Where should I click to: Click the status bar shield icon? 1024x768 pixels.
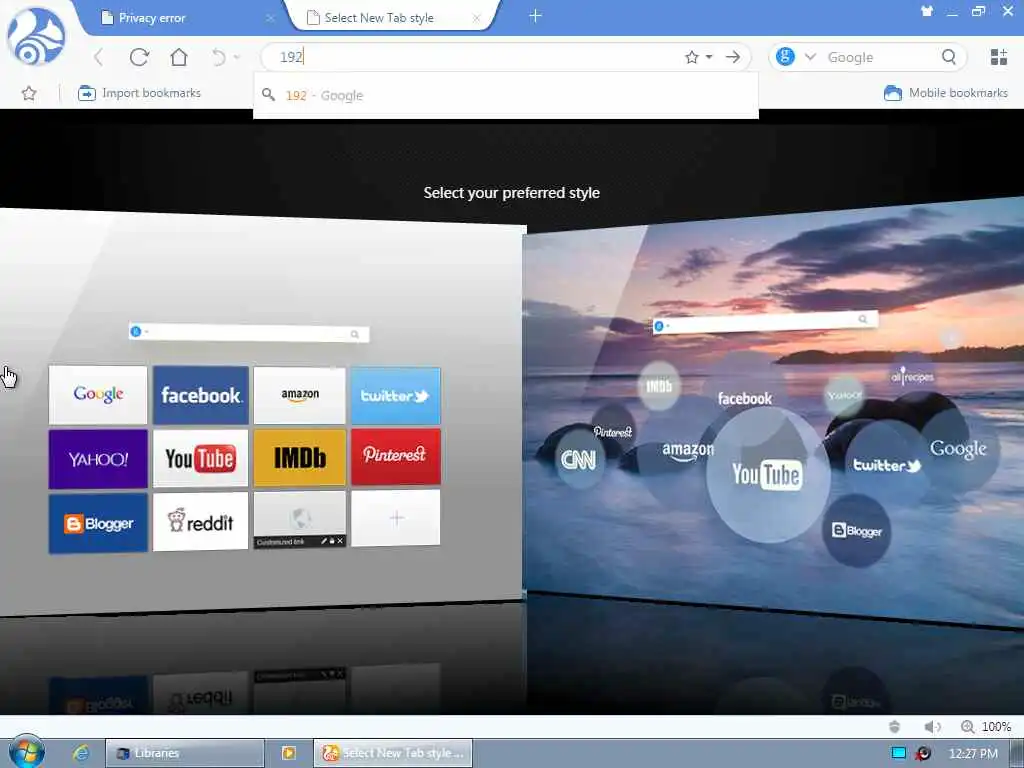895,727
